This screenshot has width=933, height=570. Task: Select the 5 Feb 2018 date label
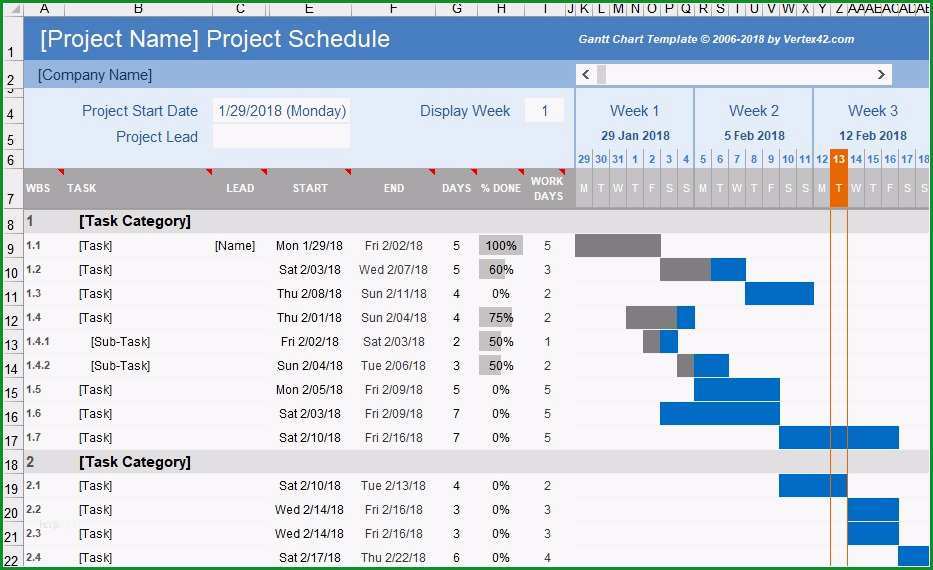point(754,136)
